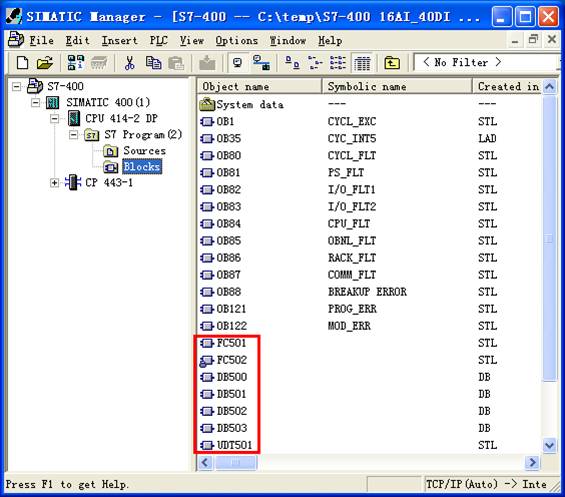Switch to Large Icons view
This screenshot has height=497, width=565.
tap(292, 63)
